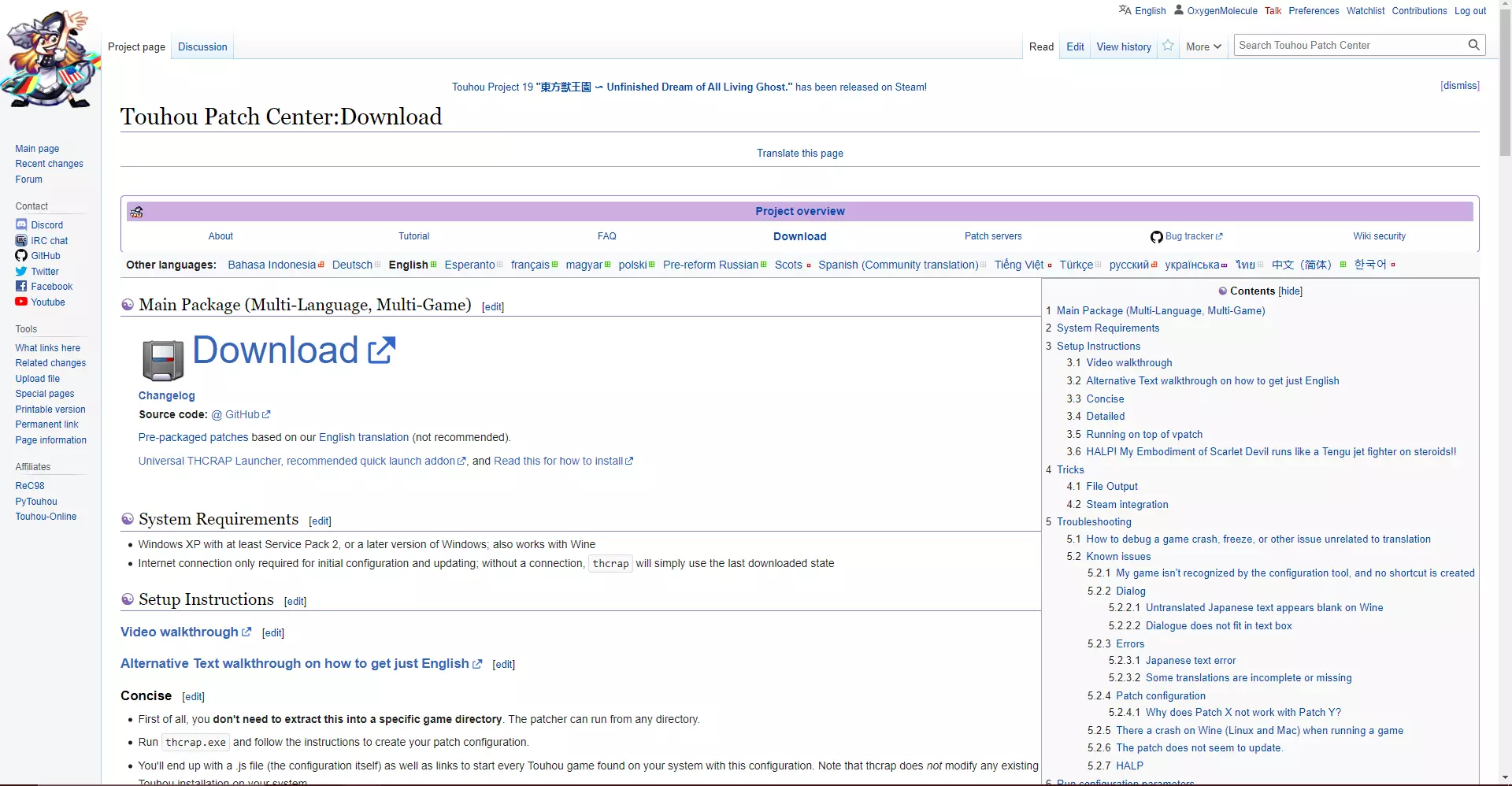Switch language to русский
This screenshot has height=786, width=1512.
[x=1129, y=265]
